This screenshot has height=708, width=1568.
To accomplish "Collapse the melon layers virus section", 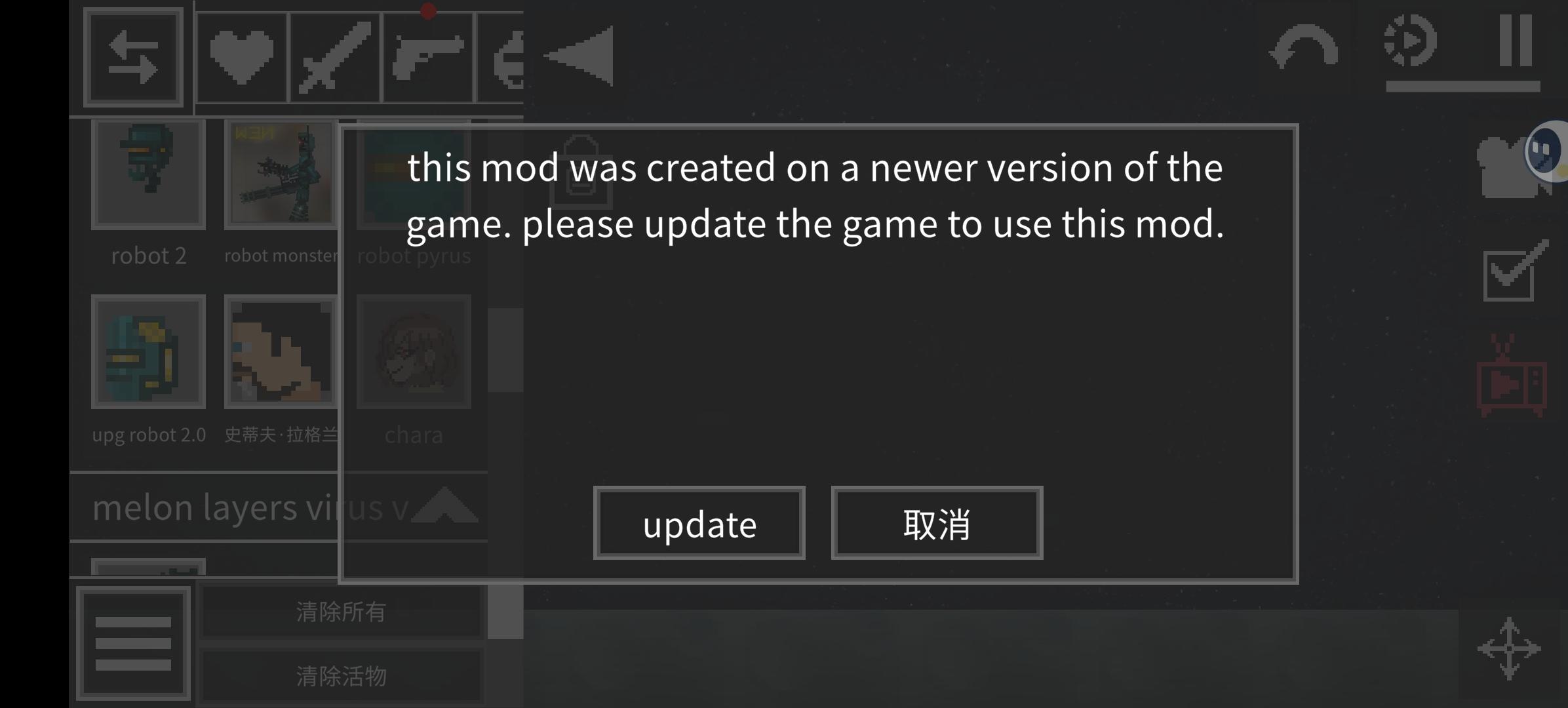I will coord(446,506).
